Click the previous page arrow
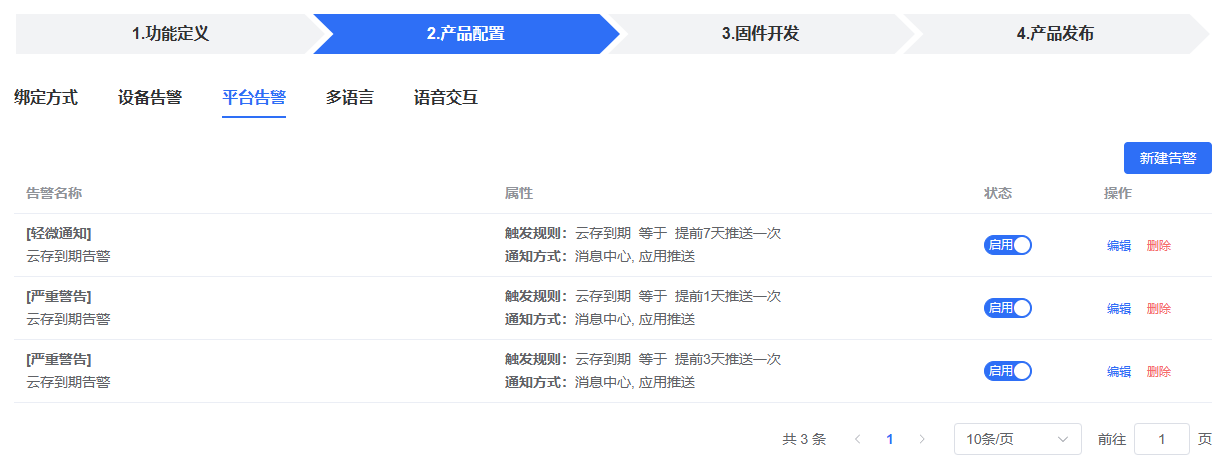The width and height of the screenshot is (1225, 463). click(857, 439)
